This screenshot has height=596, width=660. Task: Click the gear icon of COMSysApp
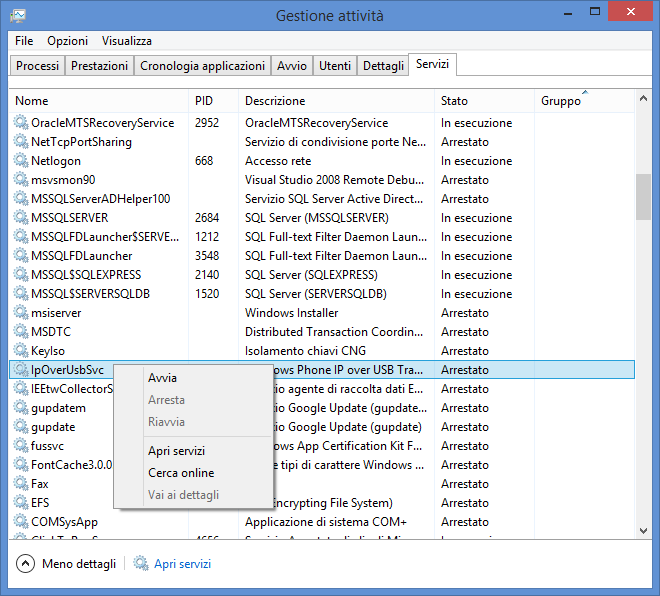click(21, 521)
